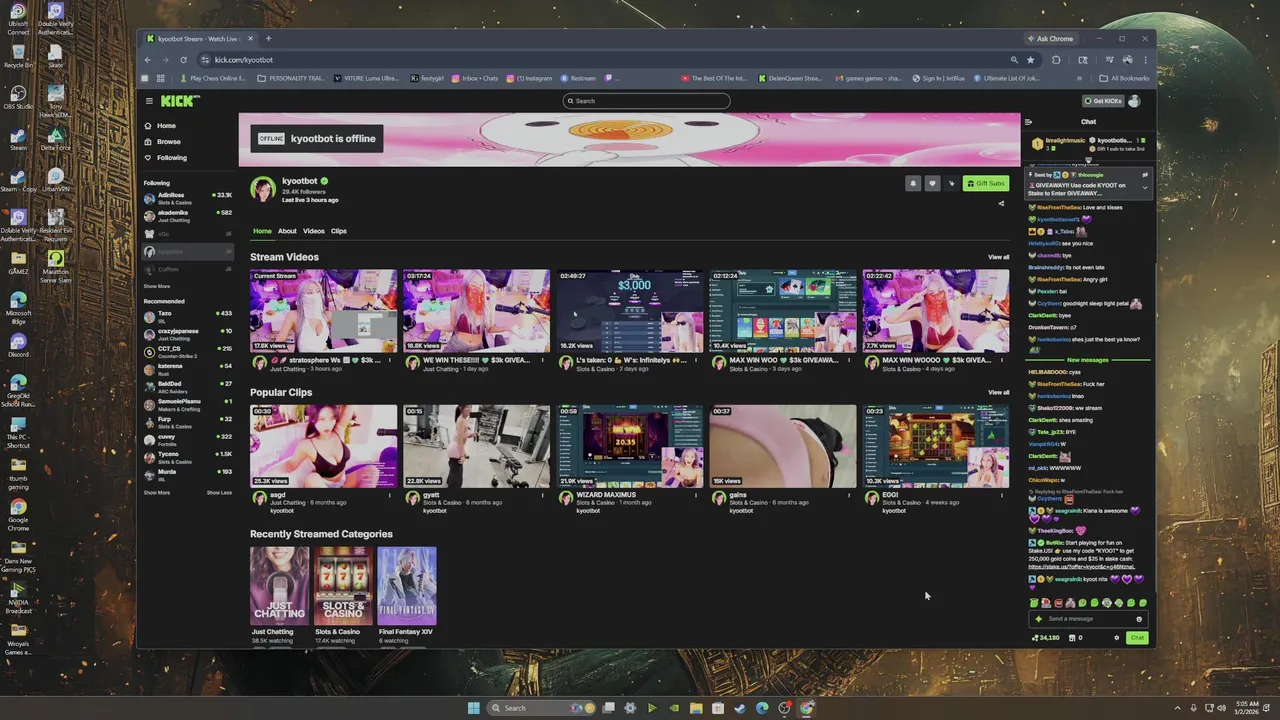Reload the Chrome page
The image size is (1280, 720).
183,60
